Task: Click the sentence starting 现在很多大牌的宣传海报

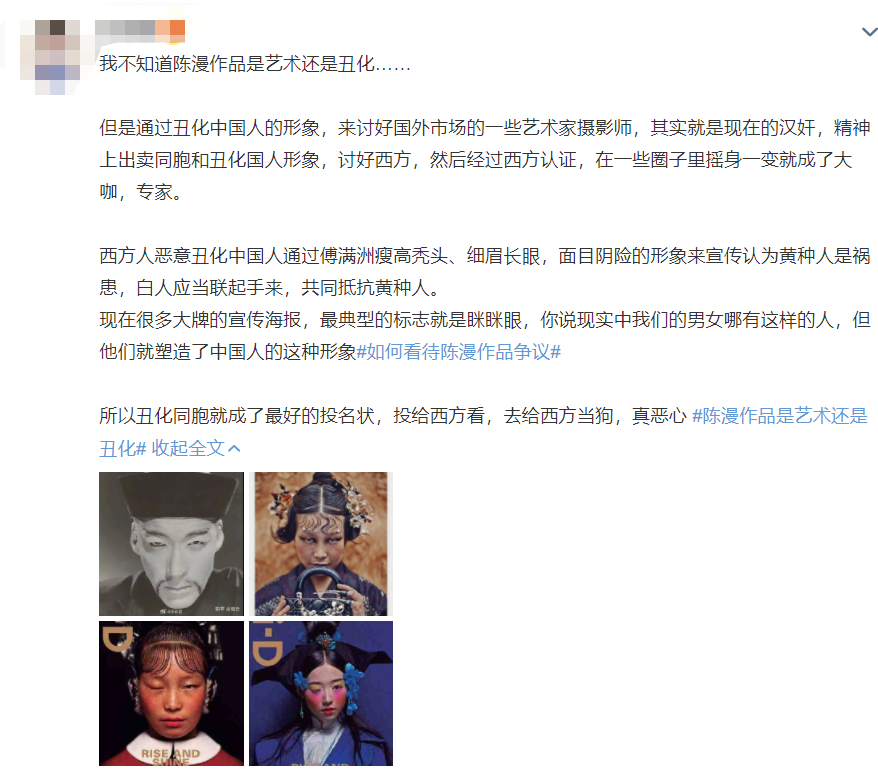Action: (x=485, y=336)
